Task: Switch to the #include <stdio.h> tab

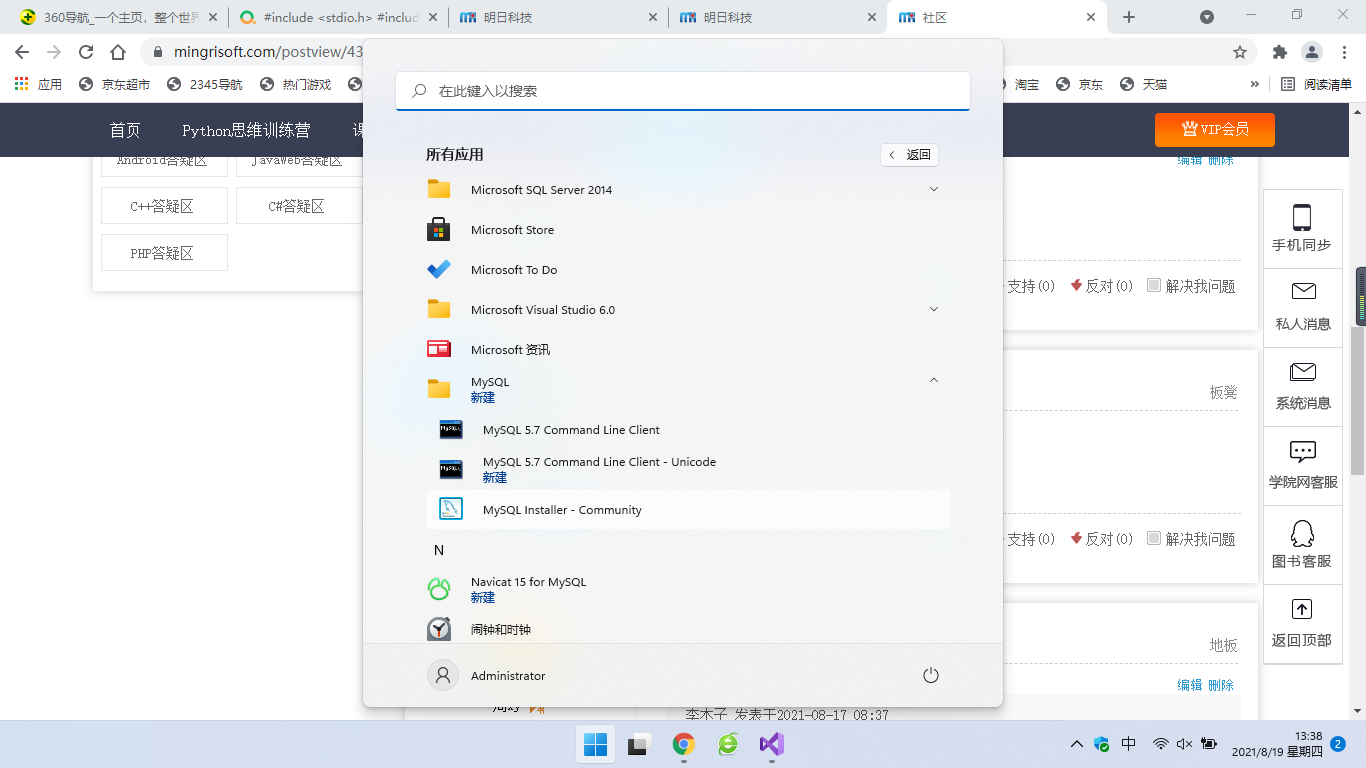Action: click(337, 17)
